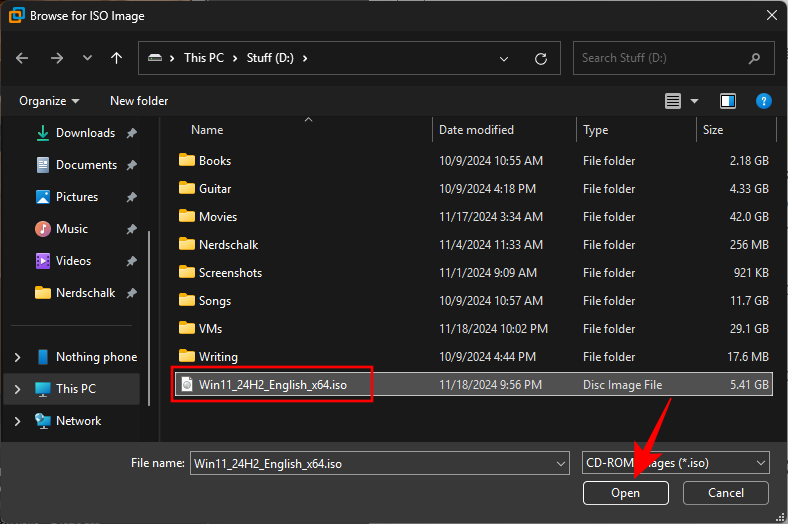Refresh the Stuff (D:) folder view
Image resolution: width=788 pixels, height=524 pixels.
click(x=541, y=58)
